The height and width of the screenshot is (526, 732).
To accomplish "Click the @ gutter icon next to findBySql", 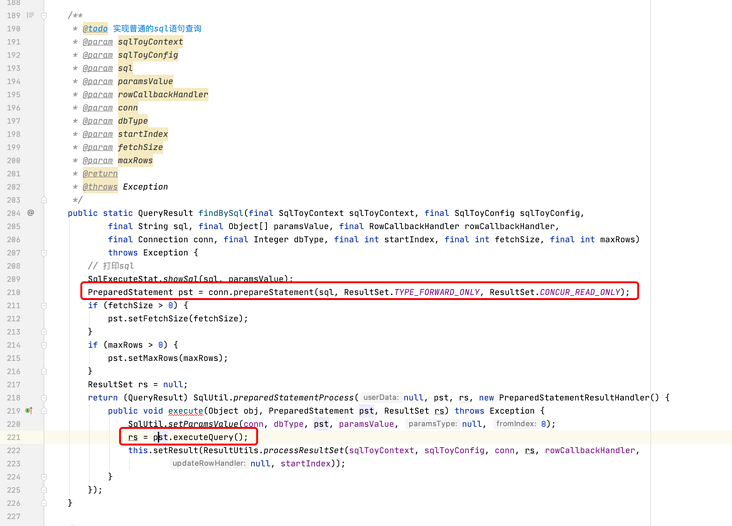I will [x=30, y=213].
